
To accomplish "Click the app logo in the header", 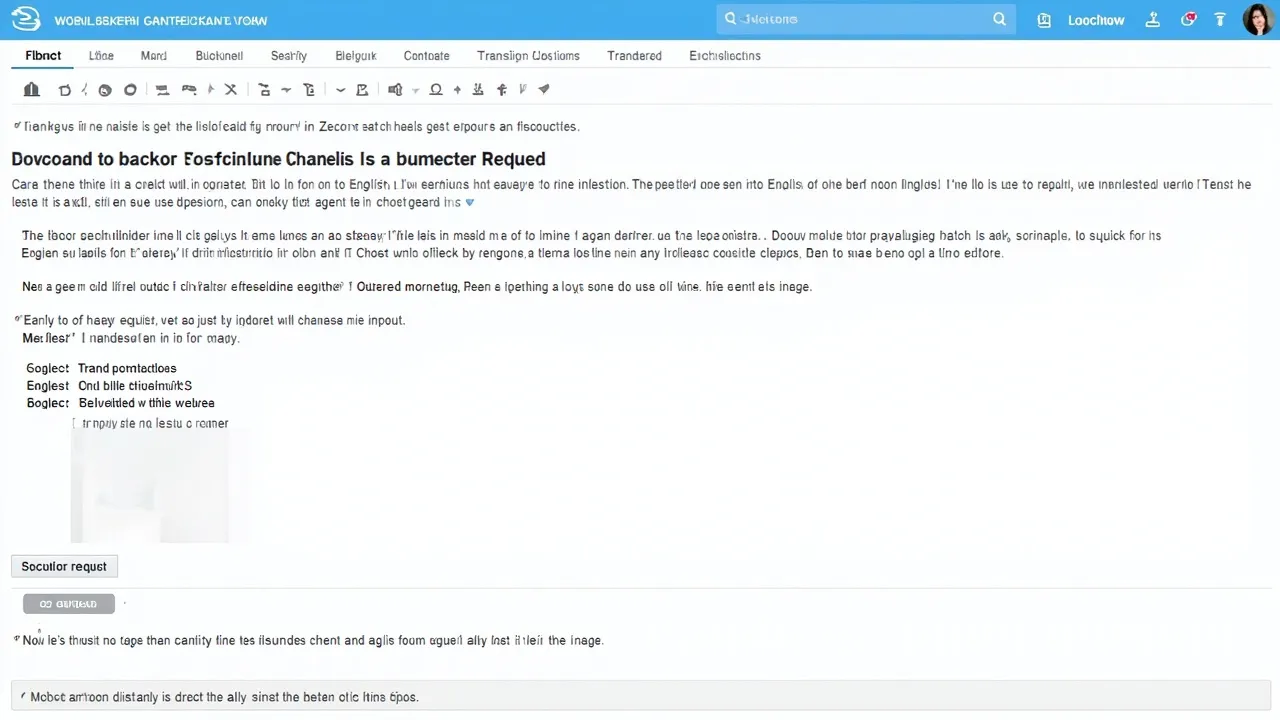I will [24, 19].
